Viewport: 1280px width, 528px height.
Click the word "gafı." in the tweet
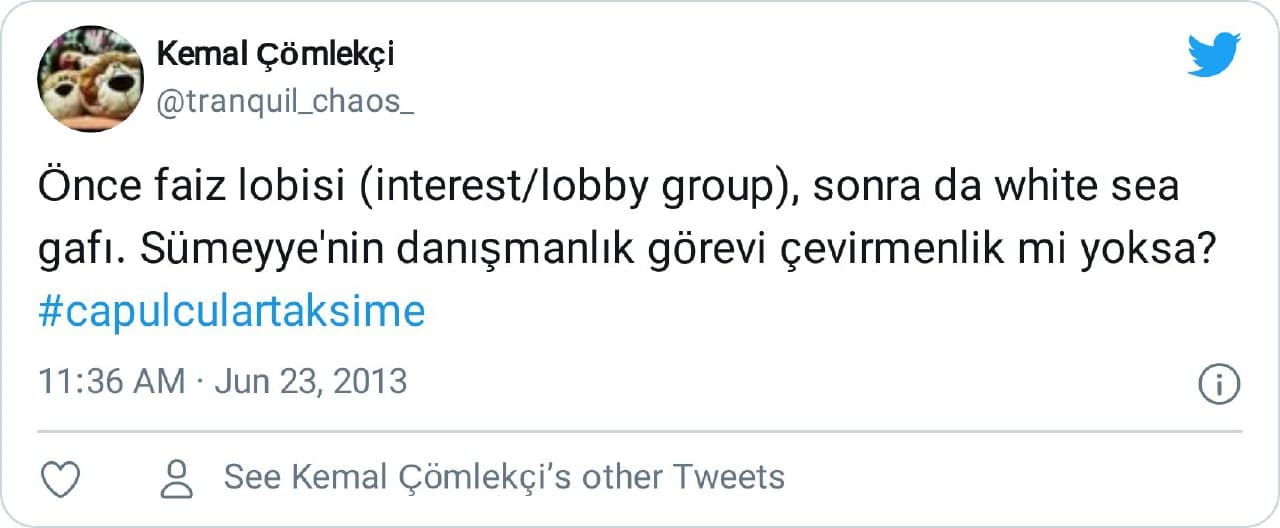click(x=82, y=250)
